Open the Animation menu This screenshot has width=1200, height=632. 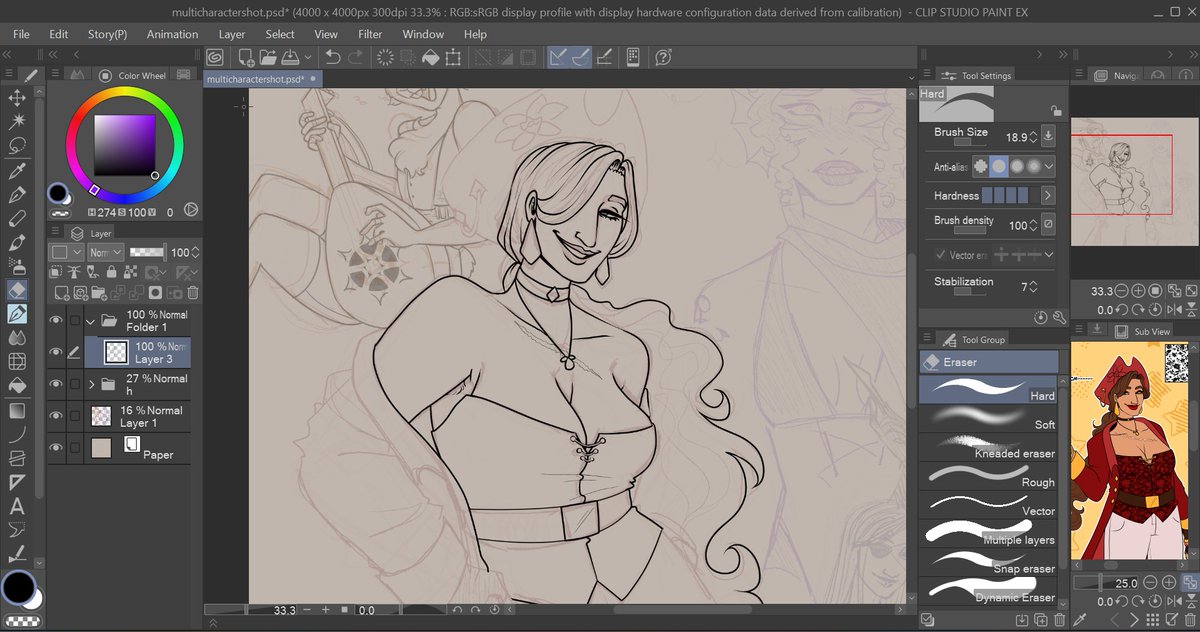[172, 34]
